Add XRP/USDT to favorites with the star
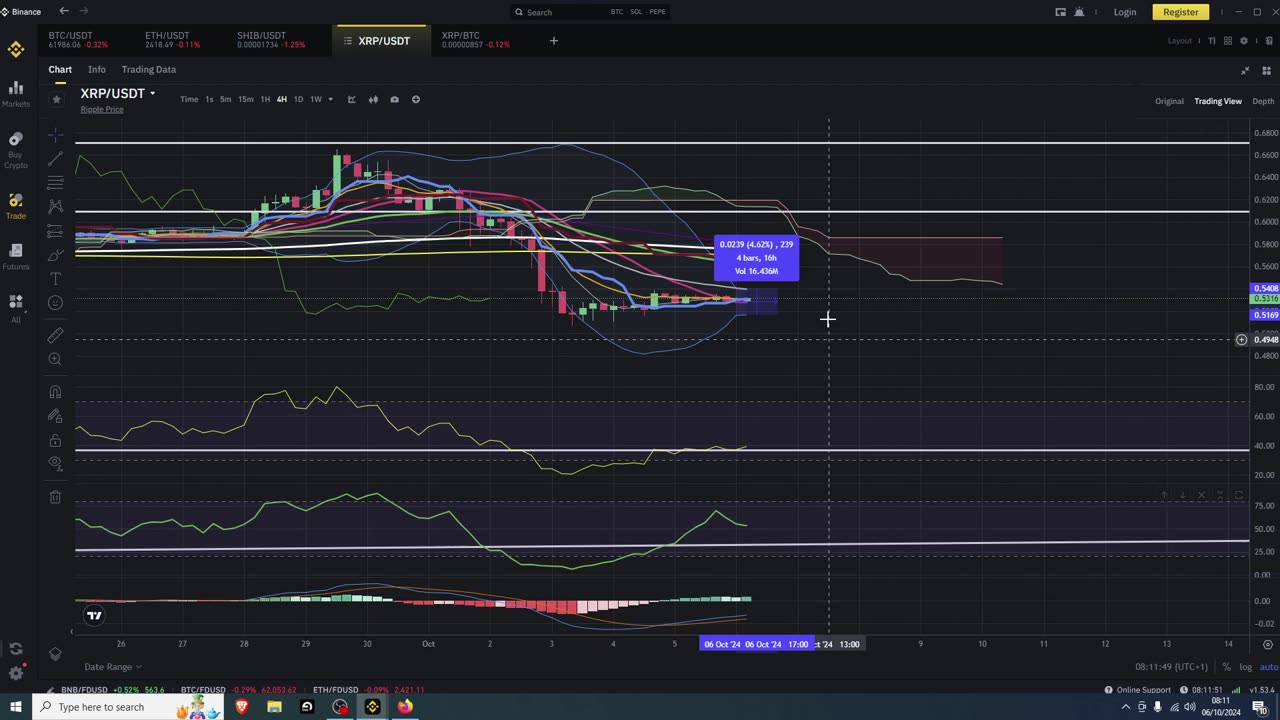The width and height of the screenshot is (1280, 720). (x=57, y=99)
